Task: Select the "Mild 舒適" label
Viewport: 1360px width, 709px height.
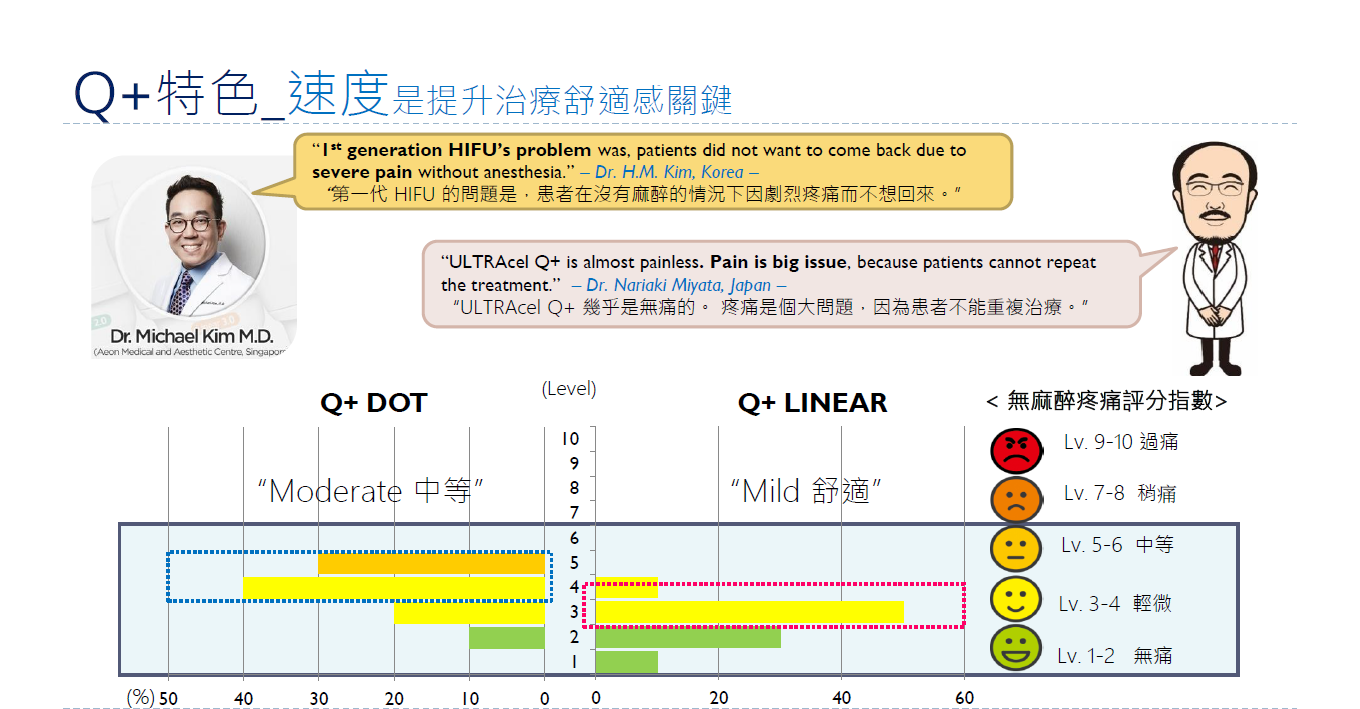Action: [x=805, y=491]
